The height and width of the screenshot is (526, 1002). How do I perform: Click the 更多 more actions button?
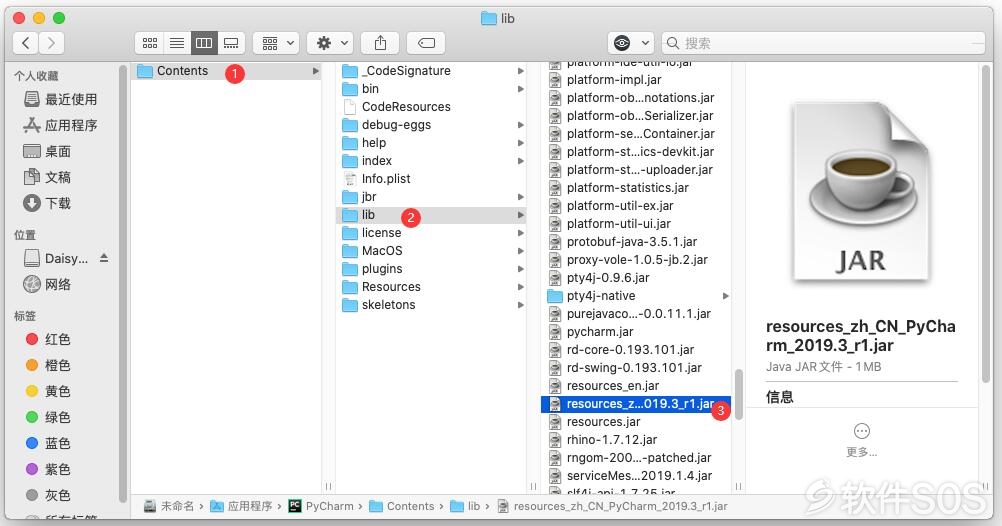[x=861, y=440]
